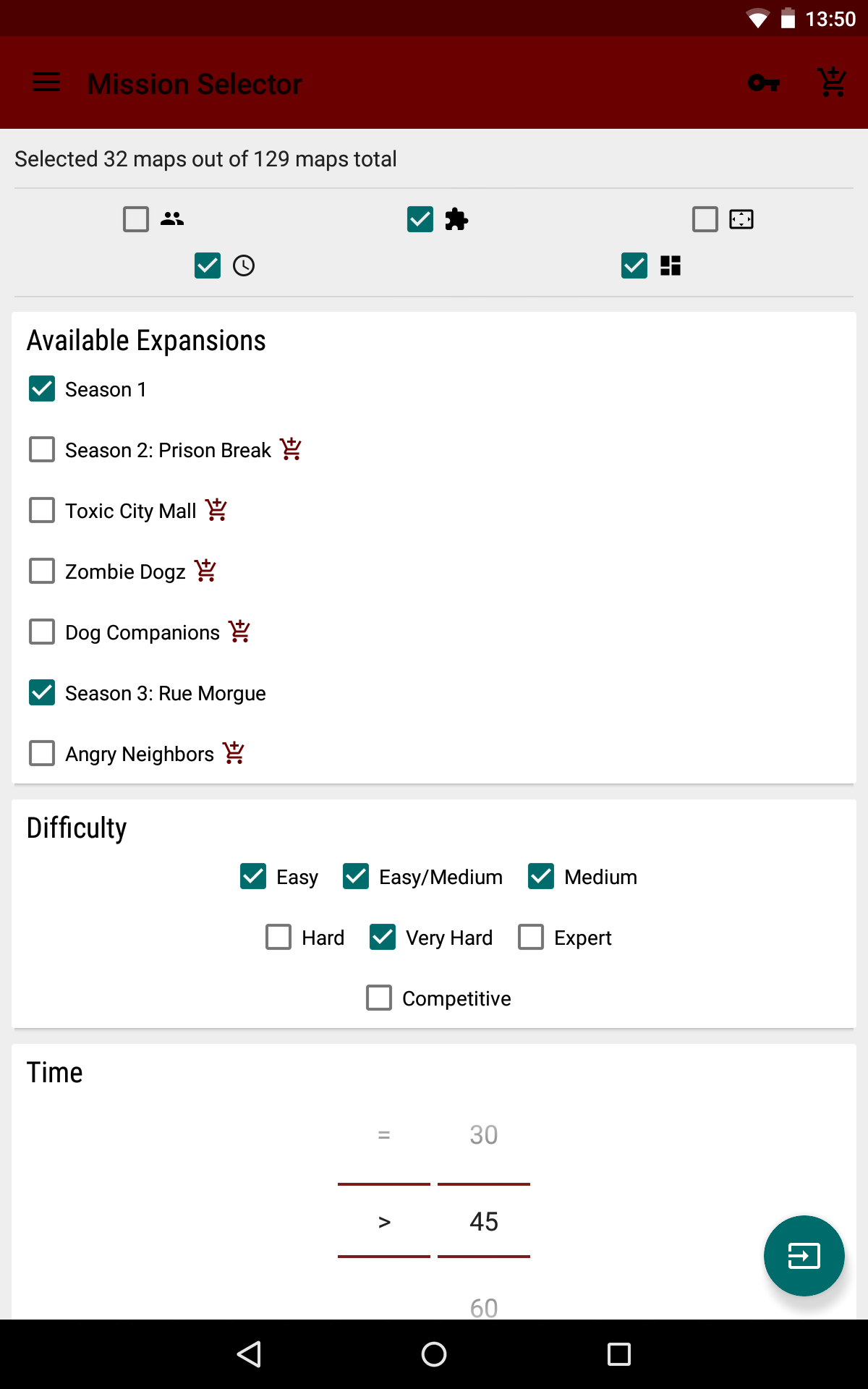Viewport: 868px width, 1389px height.
Task: Toggle the puzzle piece expansions filter
Action: coord(420,218)
